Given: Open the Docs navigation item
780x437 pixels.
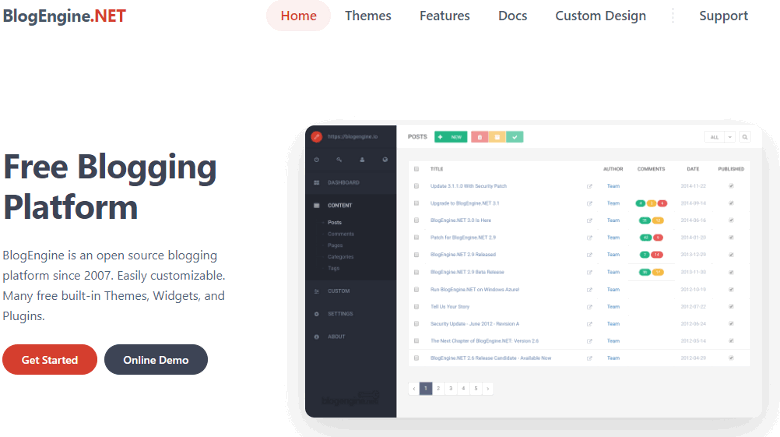Looking at the screenshot, I should tap(512, 16).
